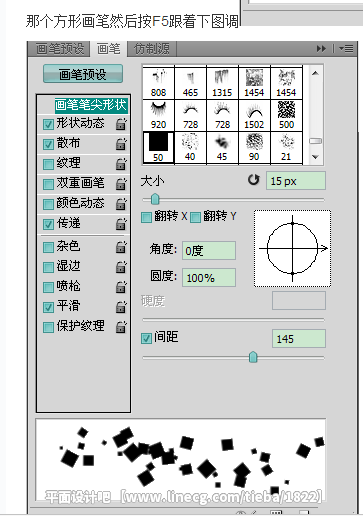The image size is (363, 516).
Task: Click the 间距 value field 145
Action: (x=299, y=339)
